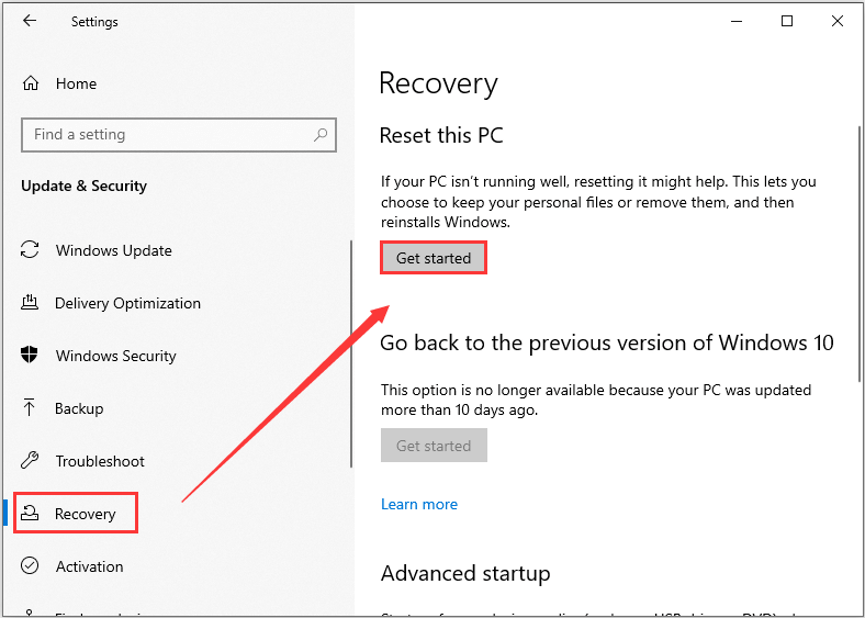Image resolution: width=865 pixels, height=618 pixels.
Task: Click the Settings title bar text
Action: tap(95, 21)
